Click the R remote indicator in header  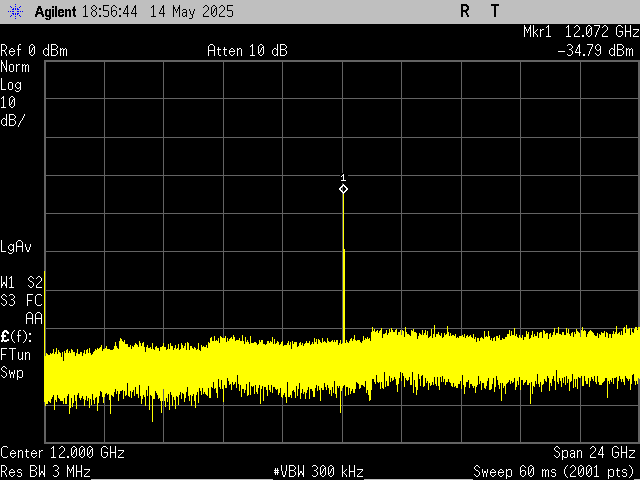(464, 11)
